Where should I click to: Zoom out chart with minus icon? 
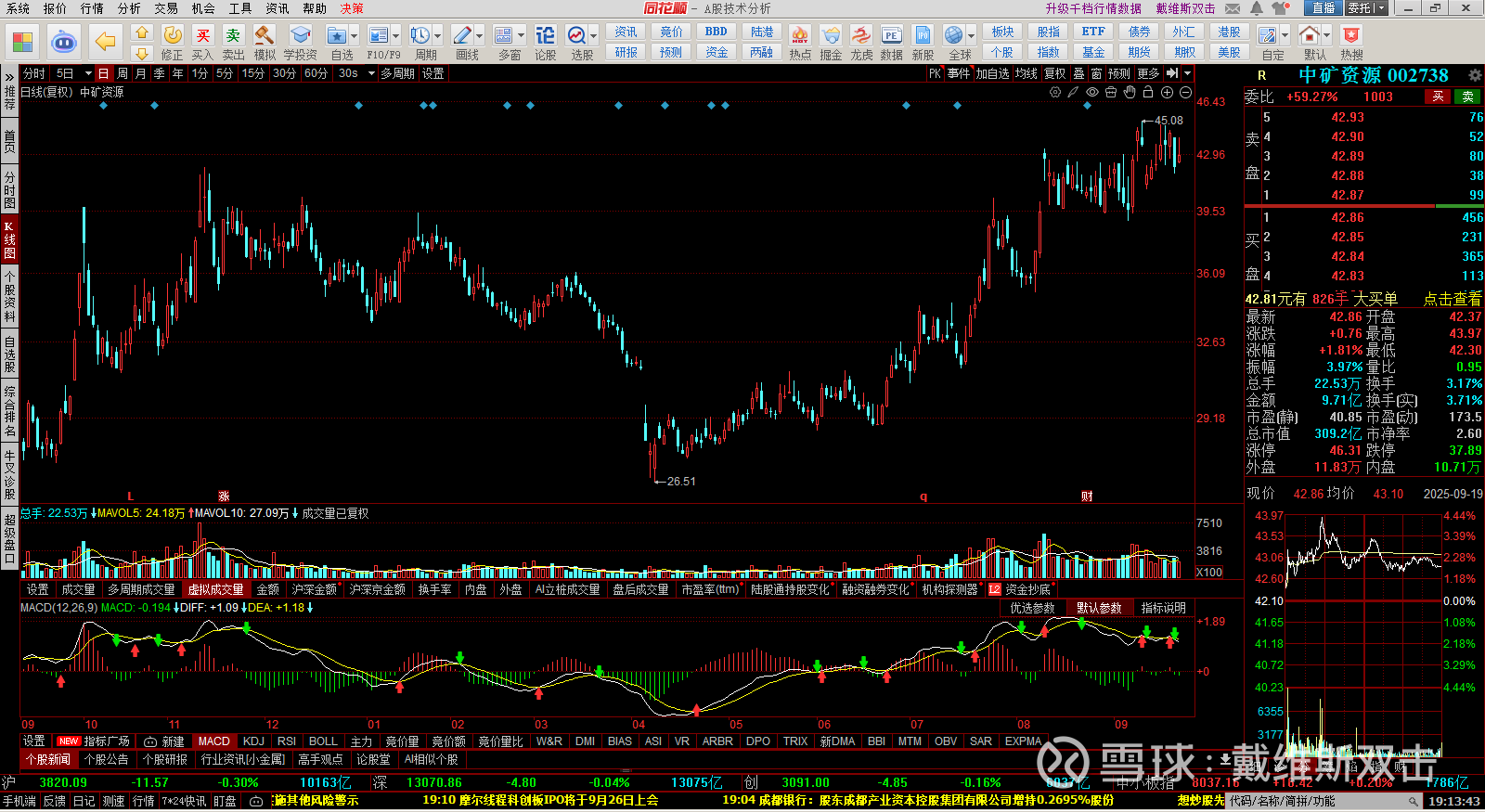1185,92
